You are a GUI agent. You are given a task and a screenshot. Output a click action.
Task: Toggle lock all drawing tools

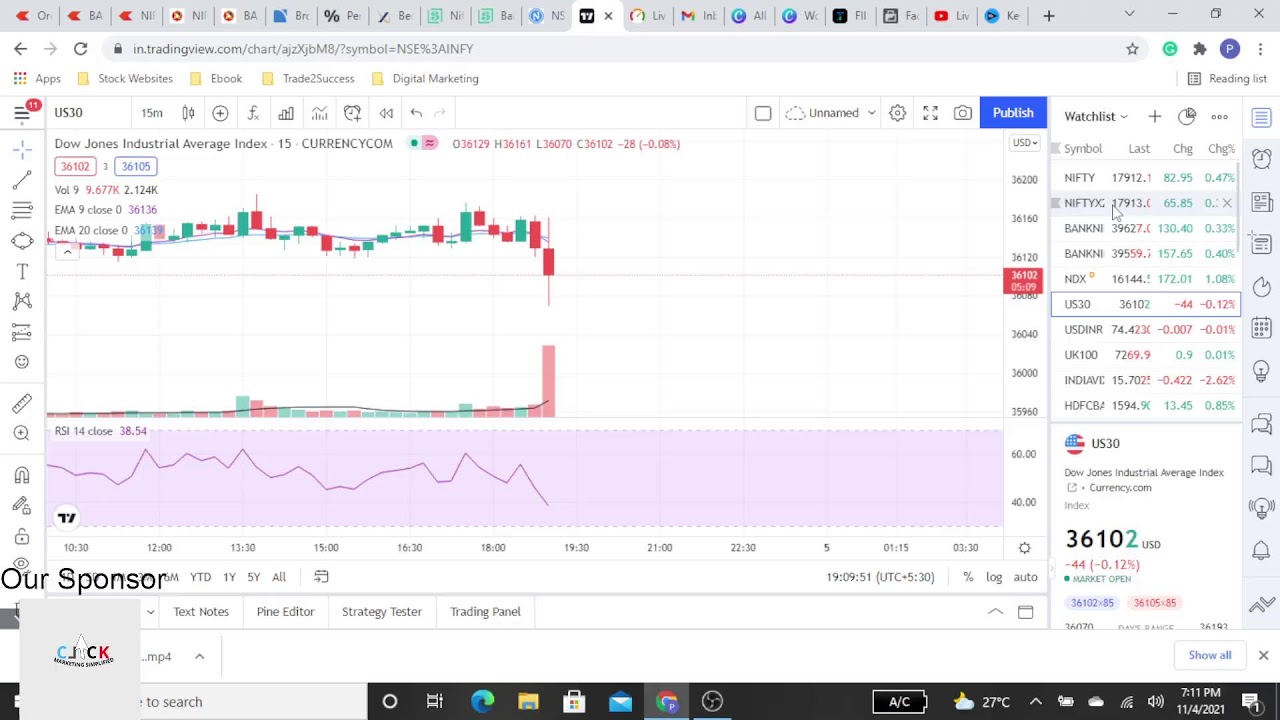[x=22, y=537]
